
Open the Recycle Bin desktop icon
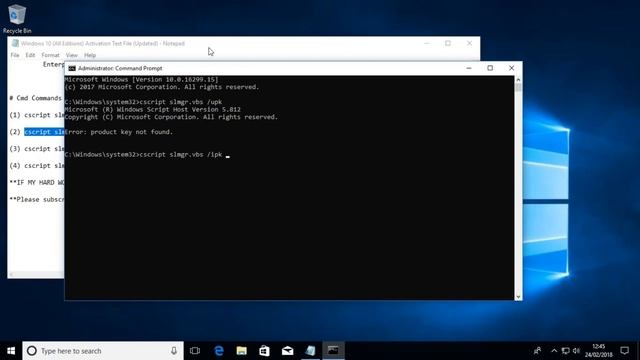[x=17, y=19]
